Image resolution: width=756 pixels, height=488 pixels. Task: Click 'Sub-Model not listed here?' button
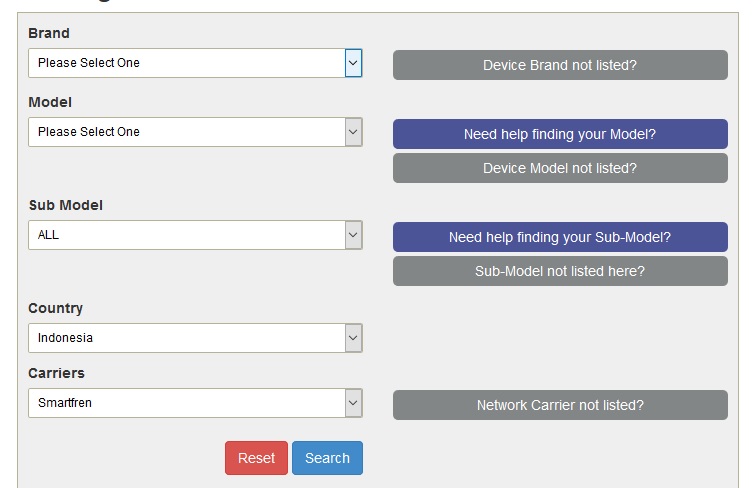point(560,271)
